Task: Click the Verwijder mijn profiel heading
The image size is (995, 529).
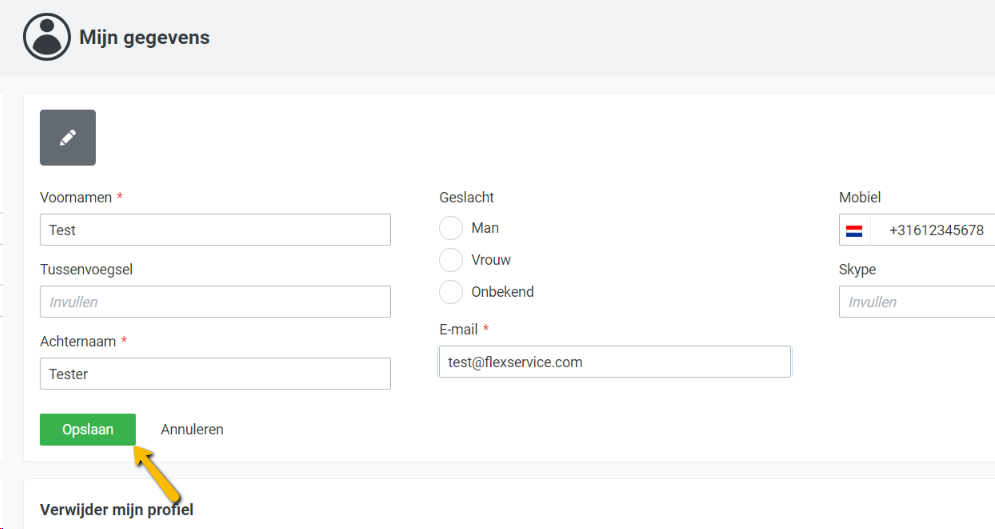Action: pyautogui.click(x=116, y=510)
